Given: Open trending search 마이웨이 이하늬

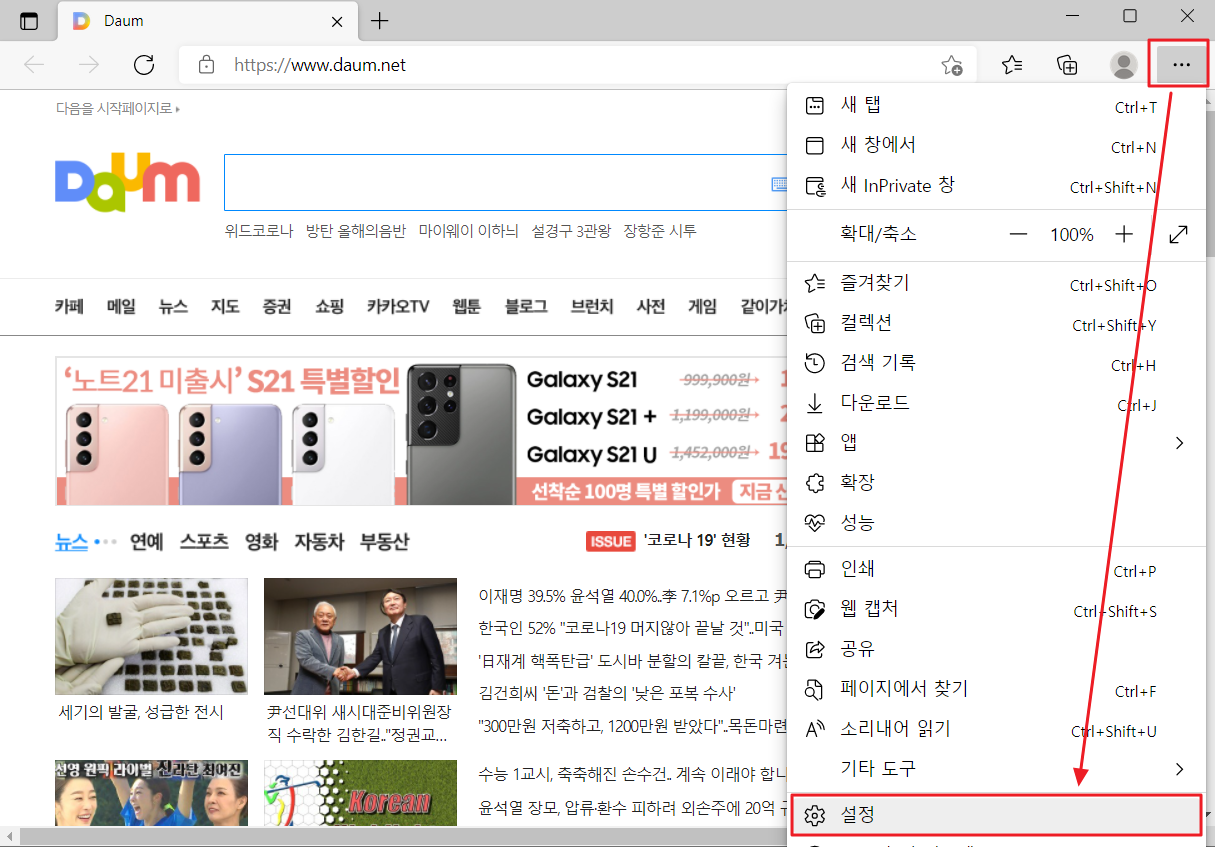Looking at the screenshot, I should click(x=469, y=231).
